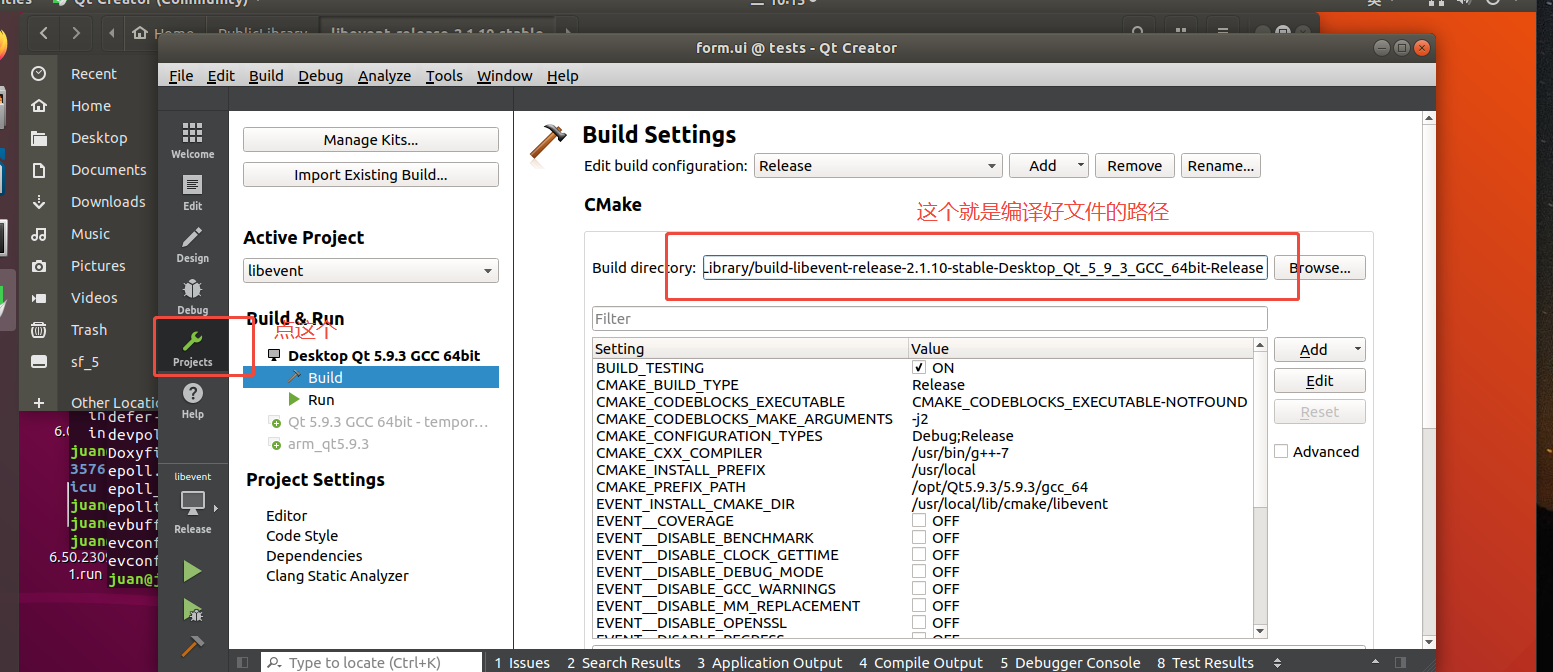Go back in Files window
The width and height of the screenshot is (1553, 672).
(43, 33)
